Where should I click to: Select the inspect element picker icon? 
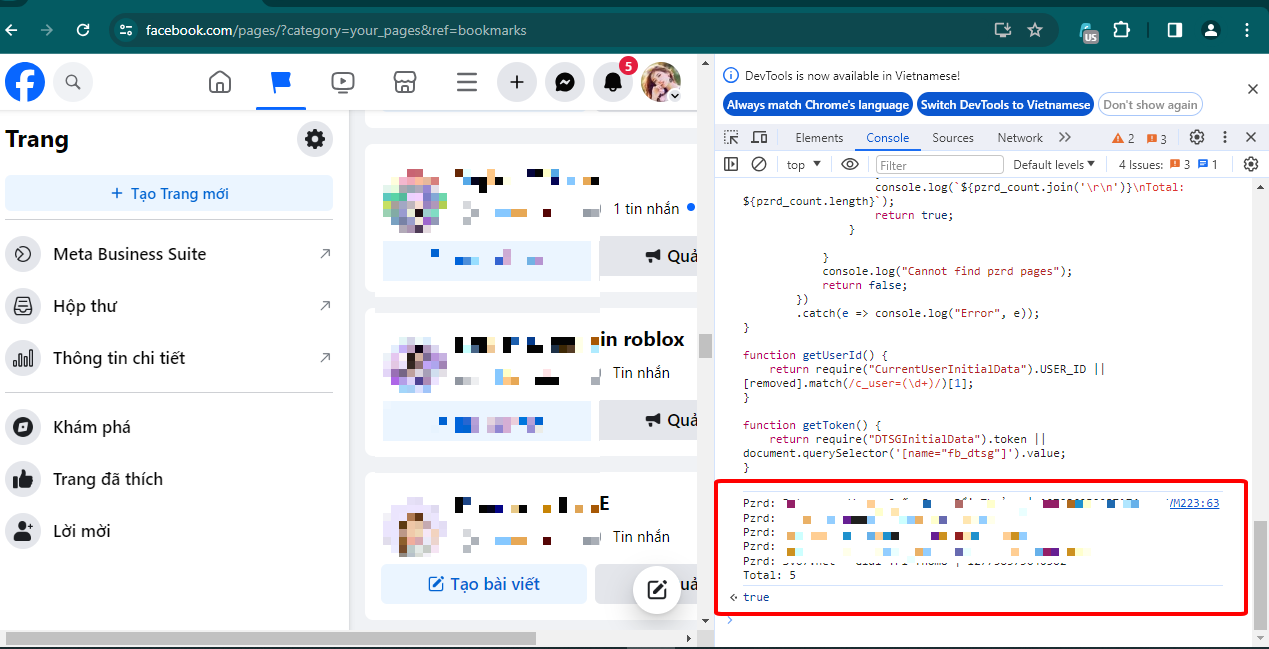click(732, 137)
